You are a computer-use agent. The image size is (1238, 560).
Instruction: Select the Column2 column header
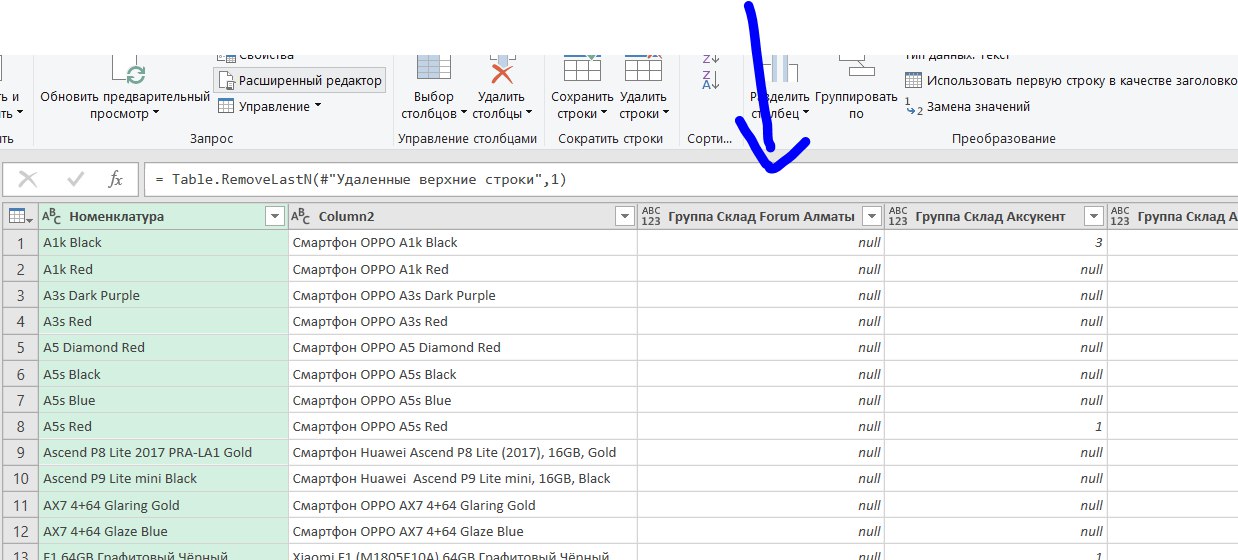pyautogui.click(x=463, y=216)
